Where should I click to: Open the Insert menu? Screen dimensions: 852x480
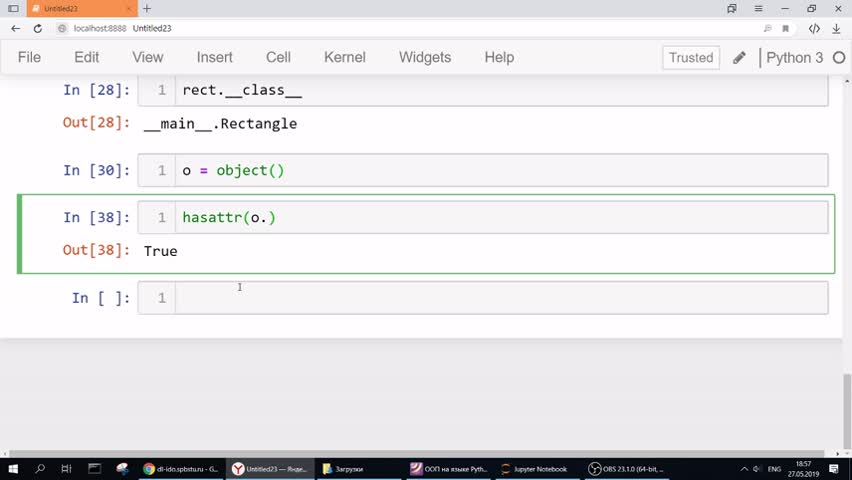215,57
